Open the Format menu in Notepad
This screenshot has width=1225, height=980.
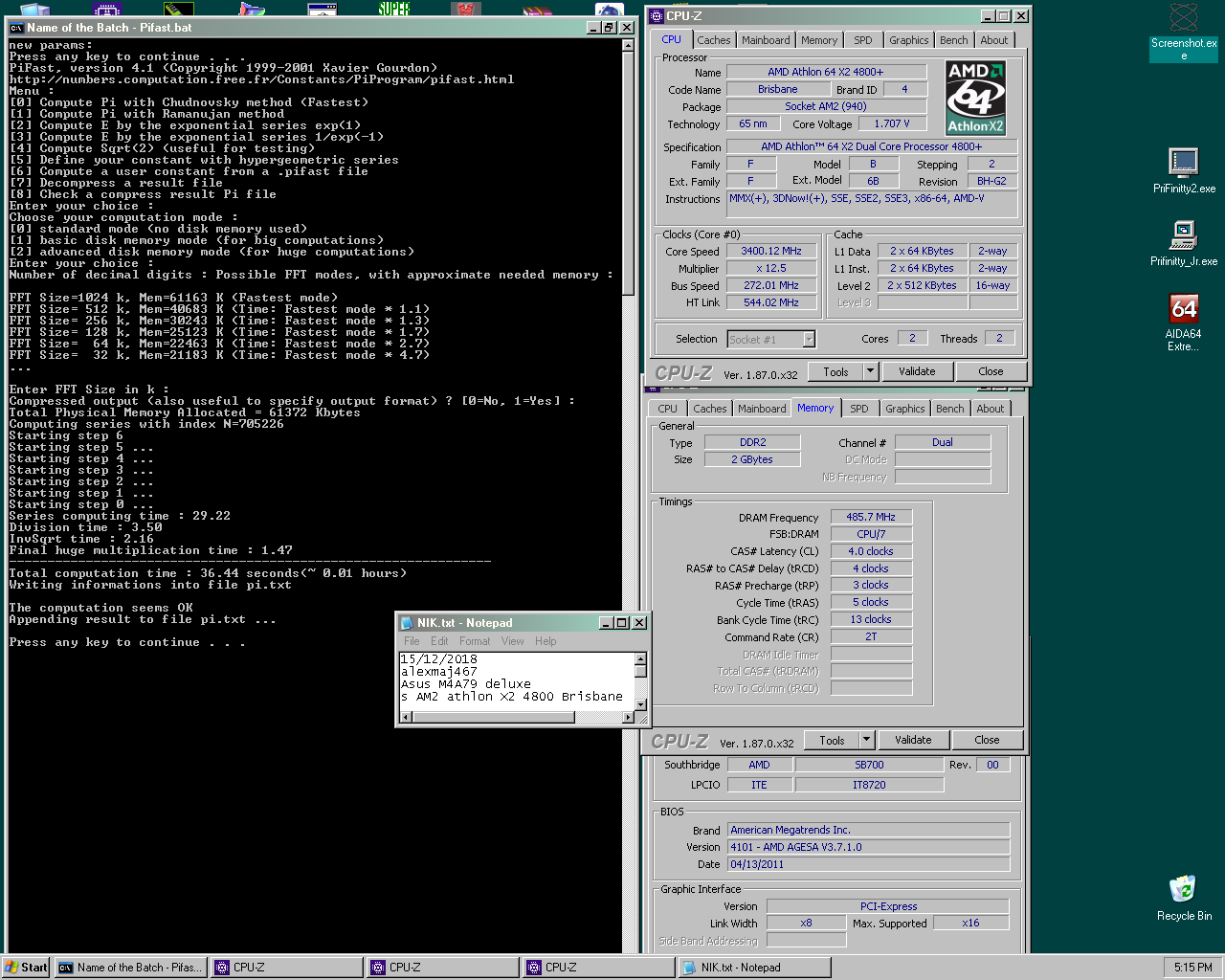click(475, 641)
